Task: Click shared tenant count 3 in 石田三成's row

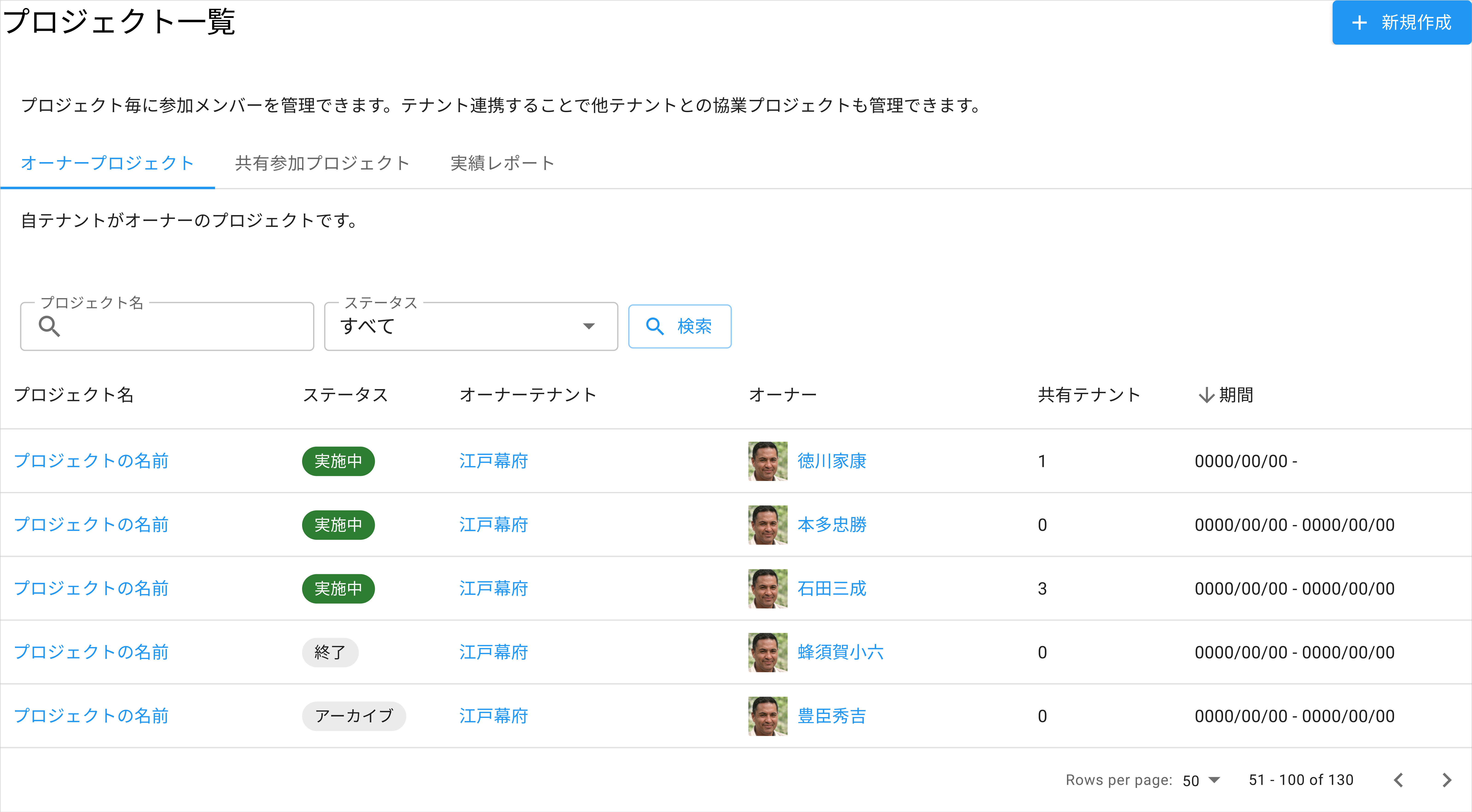Action: [1042, 589]
